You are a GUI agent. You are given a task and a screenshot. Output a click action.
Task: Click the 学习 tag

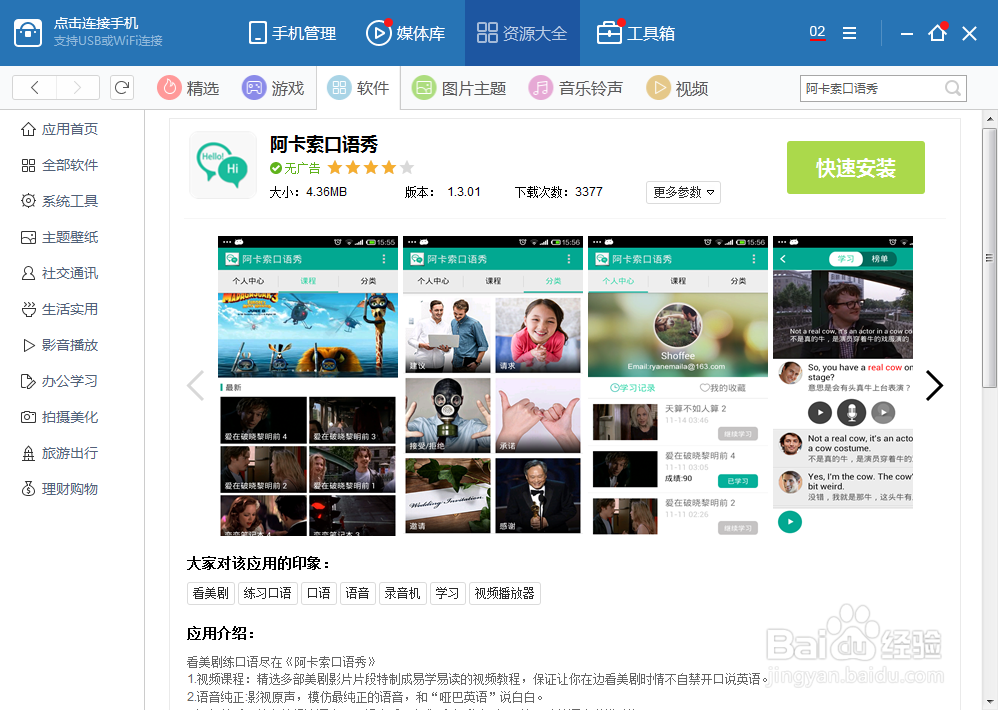point(447,593)
